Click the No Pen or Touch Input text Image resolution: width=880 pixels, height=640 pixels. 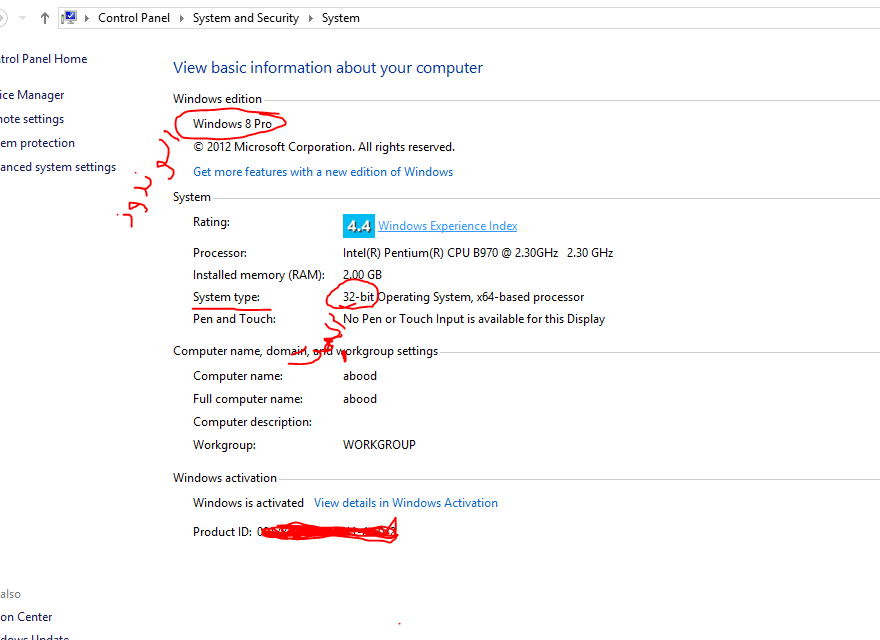coord(474,319)
